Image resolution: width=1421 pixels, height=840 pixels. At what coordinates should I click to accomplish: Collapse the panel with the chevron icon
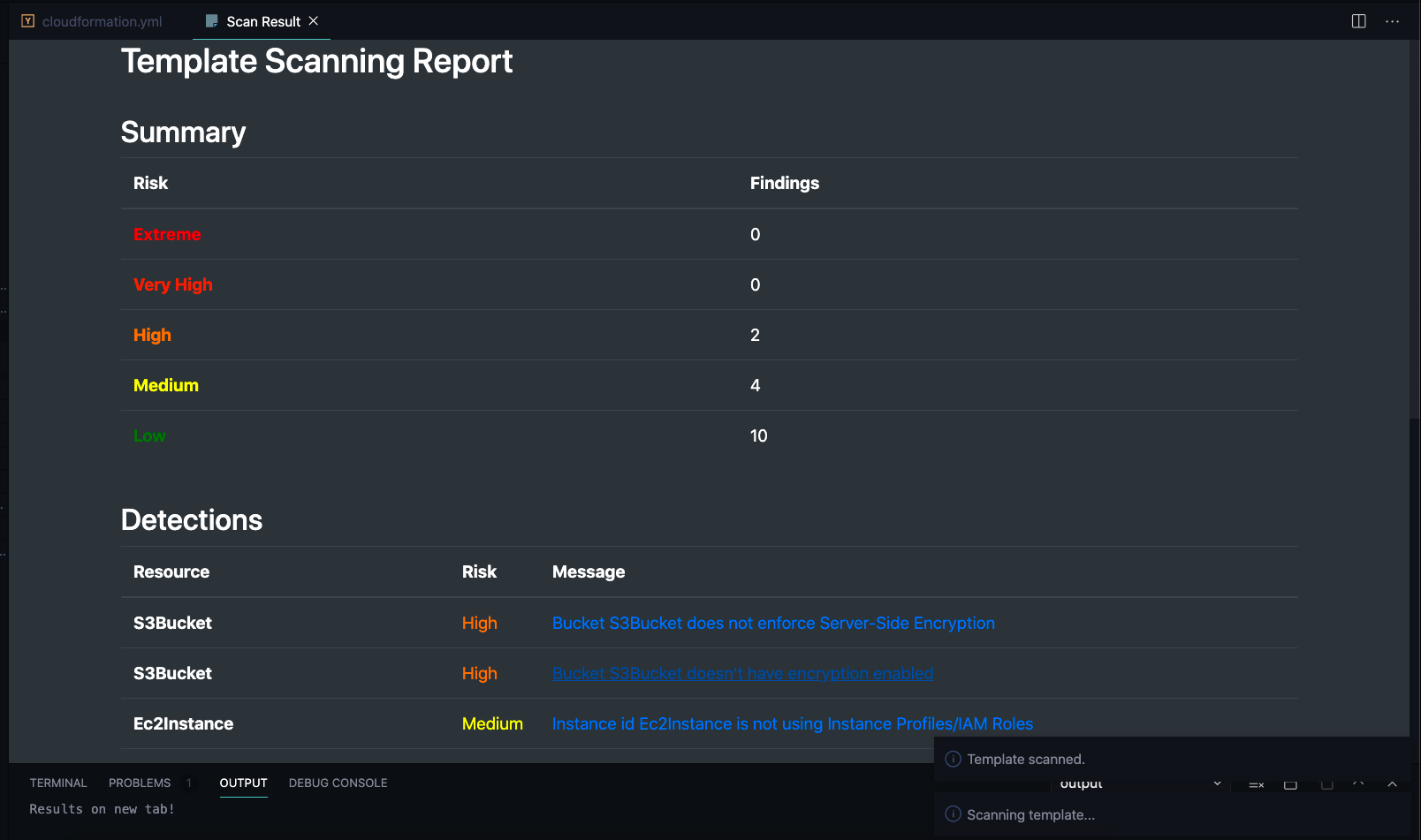tap(1392, 783)
